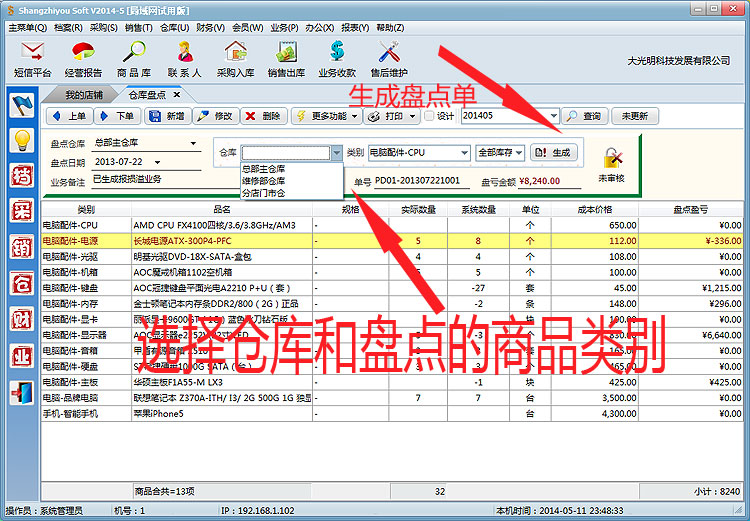Screen dimensions: 750x521
Task: Open the 主菜单(Q) menu
Action: (28, 28)
